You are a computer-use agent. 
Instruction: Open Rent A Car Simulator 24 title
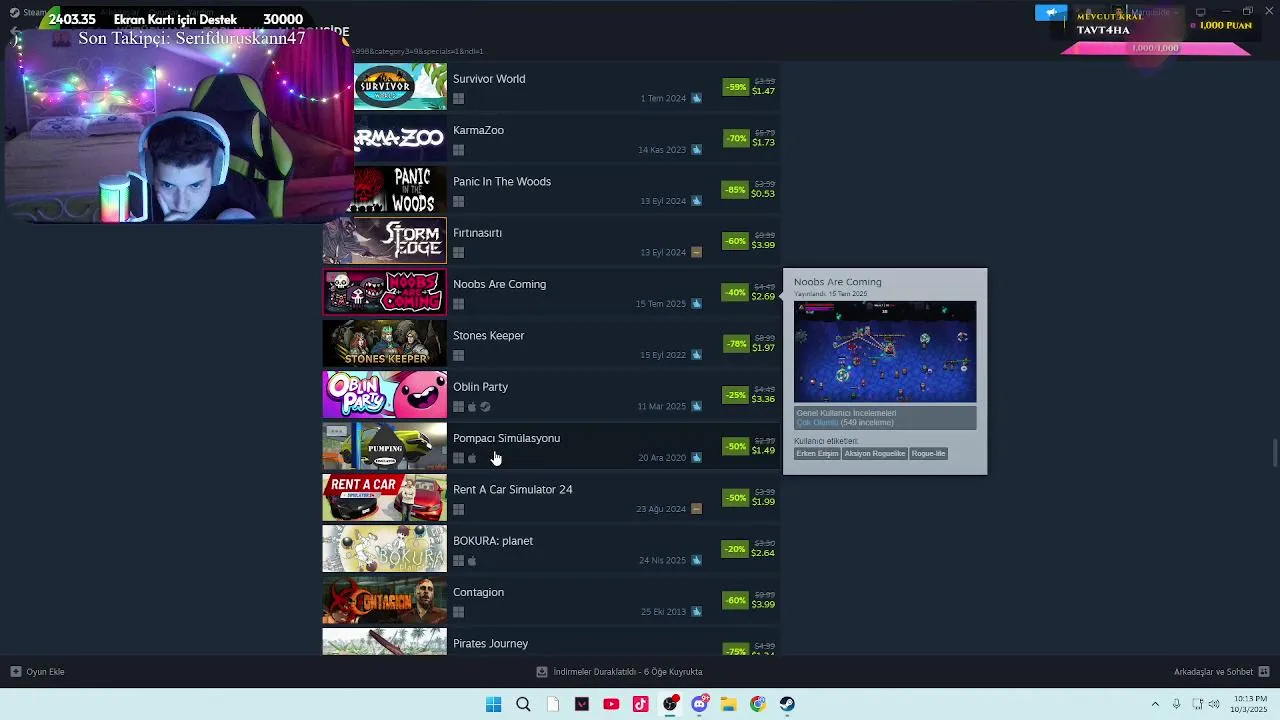(x=512, y=489)
